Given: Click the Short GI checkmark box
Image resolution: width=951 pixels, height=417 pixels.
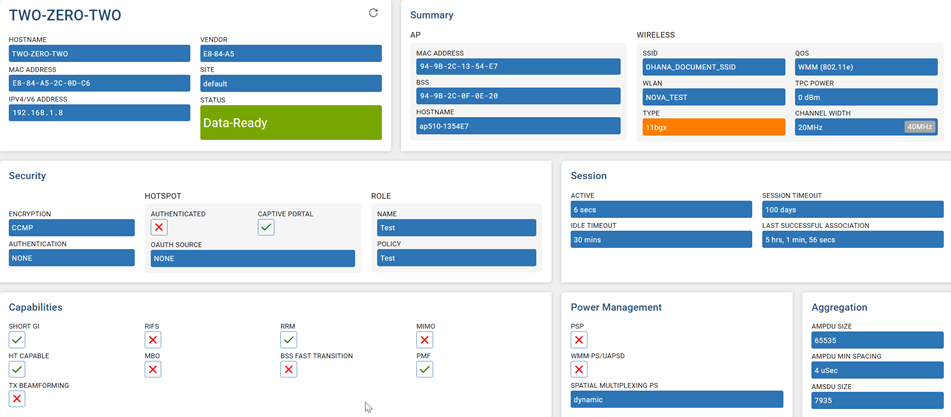Looking at the screenshot, I should (17, 340).
